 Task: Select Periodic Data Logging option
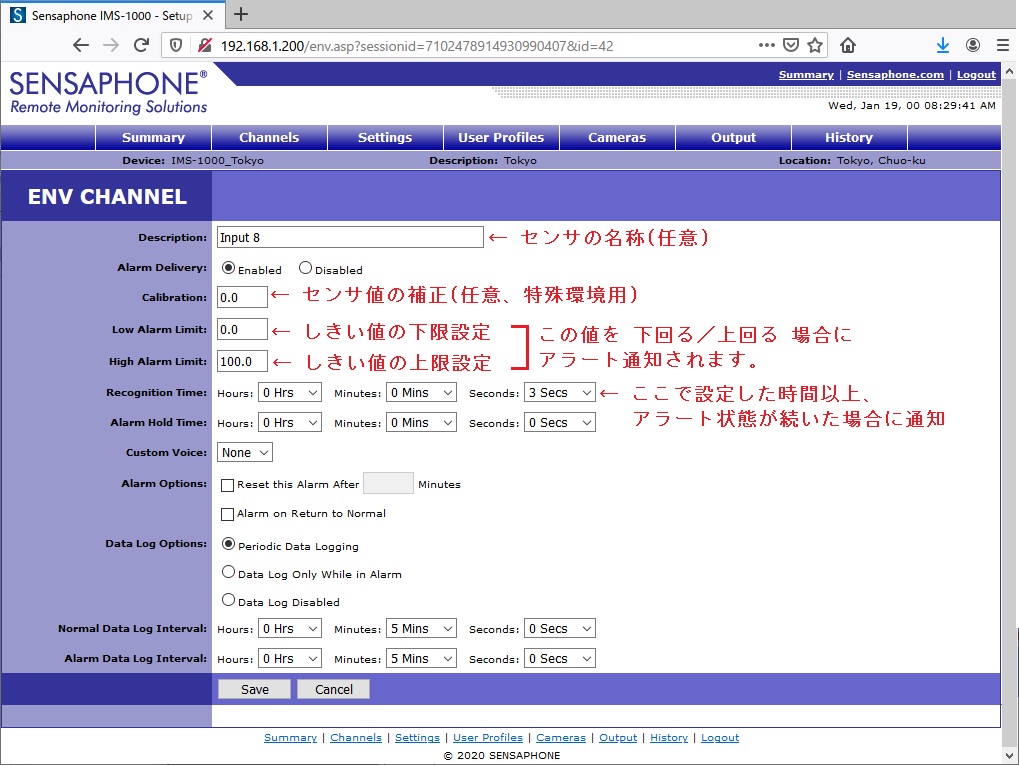click(228, 544)
